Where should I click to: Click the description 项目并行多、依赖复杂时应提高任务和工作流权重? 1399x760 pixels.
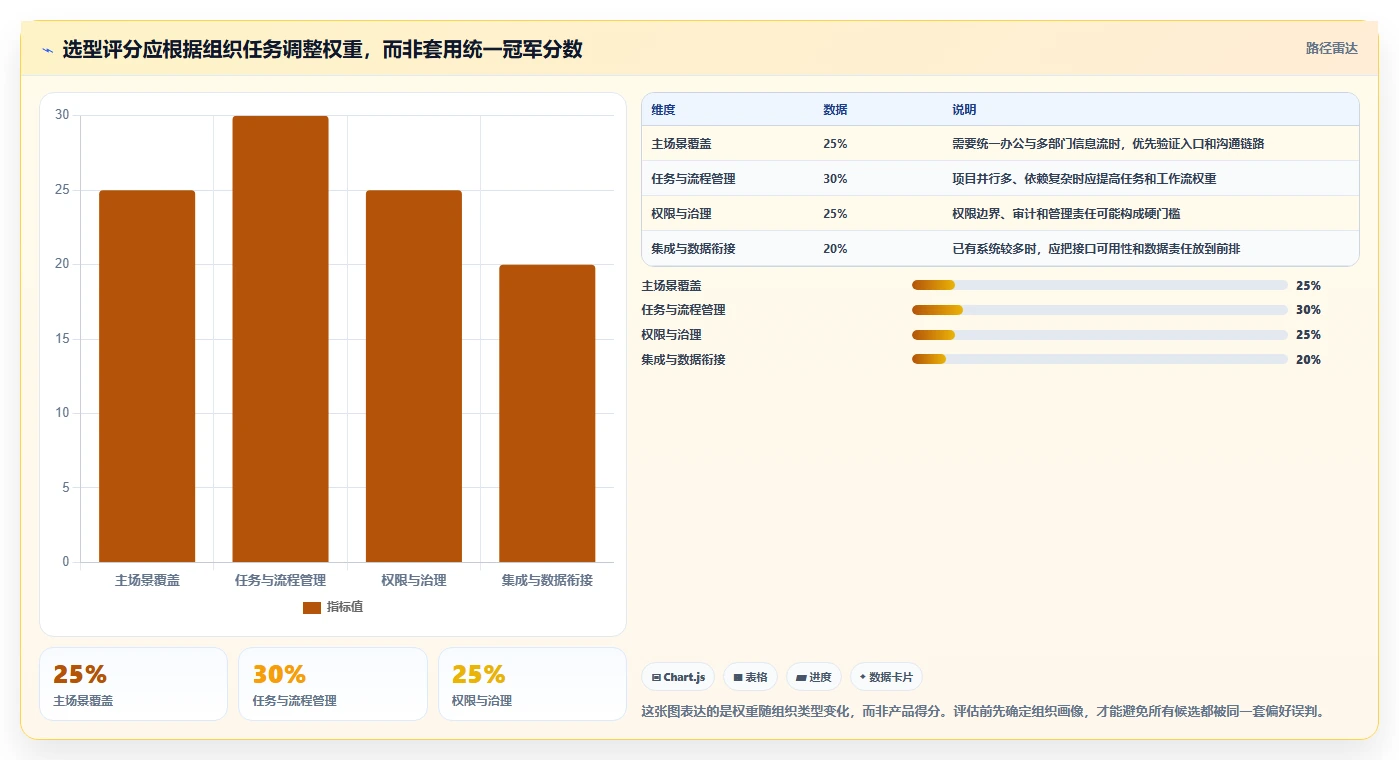1084,179
